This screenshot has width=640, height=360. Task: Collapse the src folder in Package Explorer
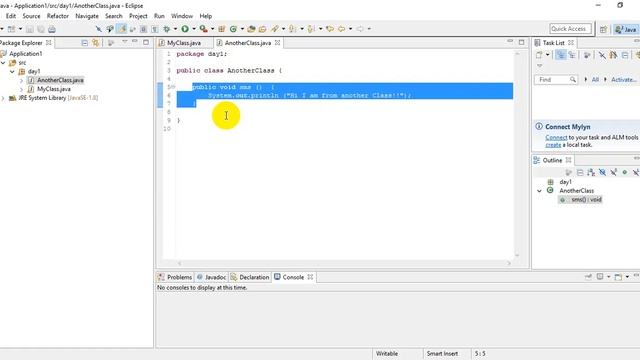[x=3, y=62]
